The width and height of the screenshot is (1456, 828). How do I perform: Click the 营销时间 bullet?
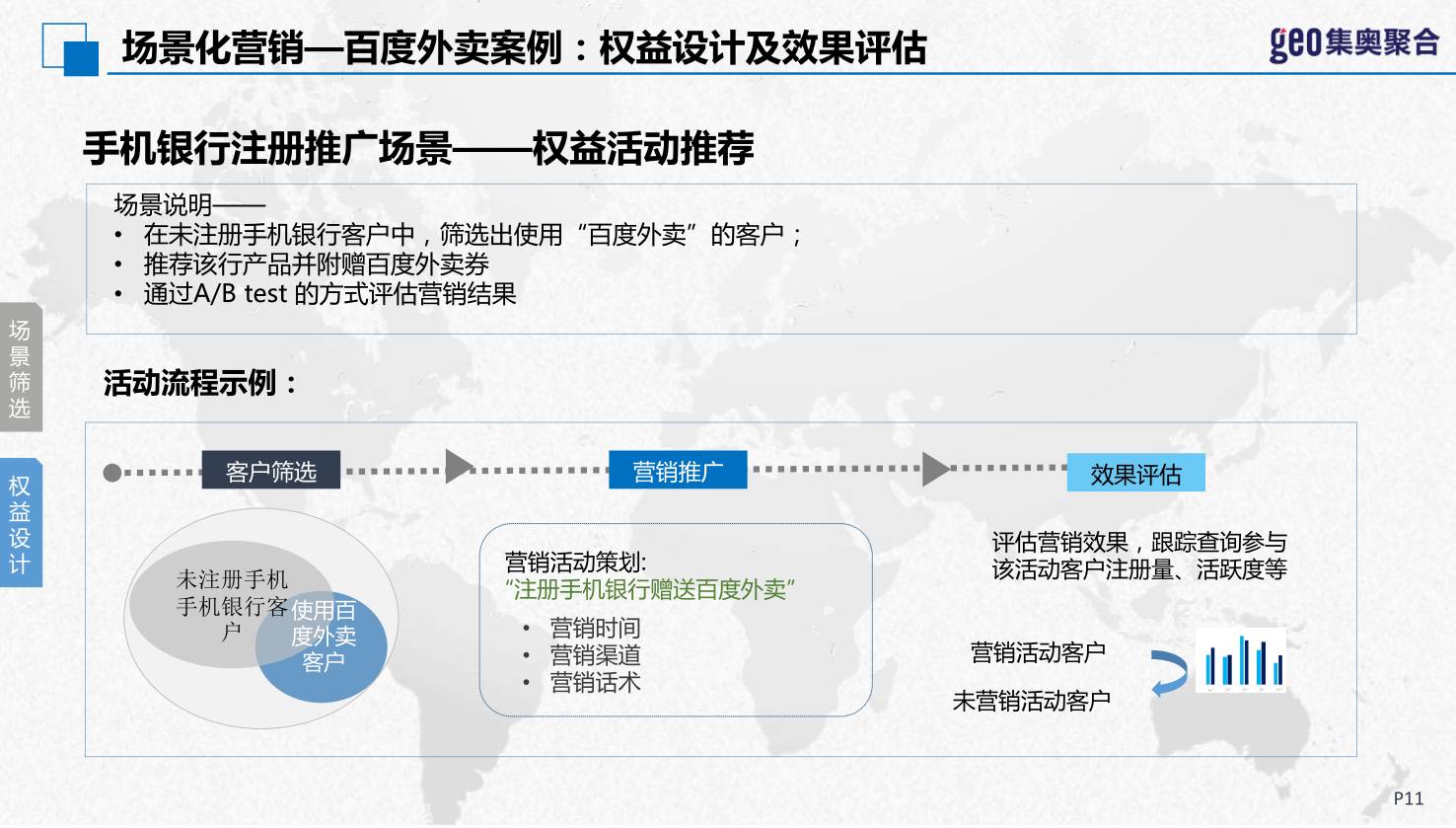coord(595,628)
